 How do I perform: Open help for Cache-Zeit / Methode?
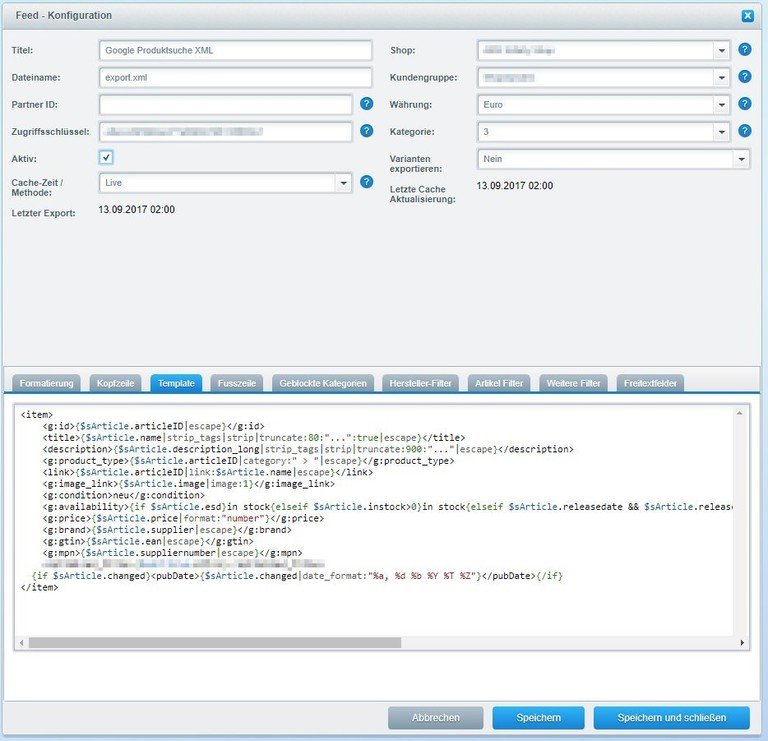coord(366,182)
